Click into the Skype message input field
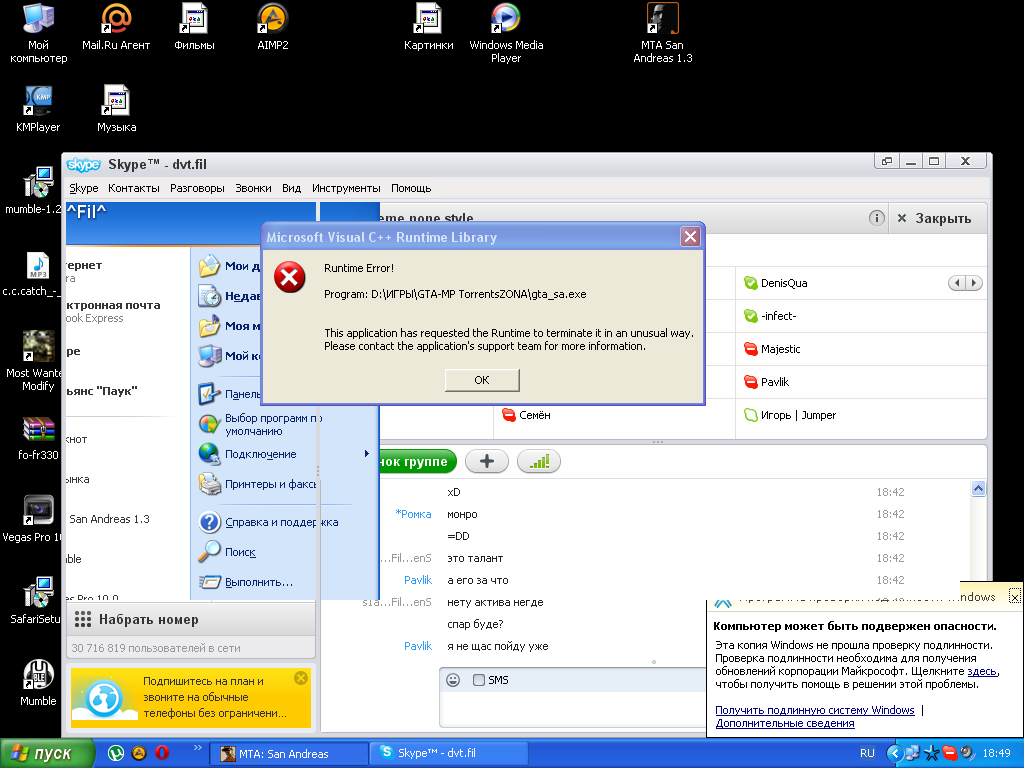Viewport: 1024px width, 768px height. coord(572,708)
